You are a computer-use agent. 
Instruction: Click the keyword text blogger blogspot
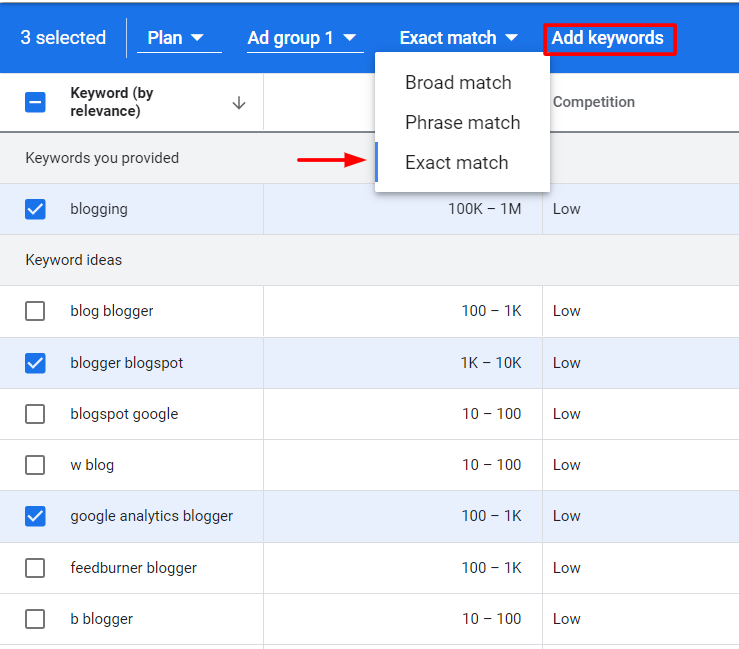click(x=126, y=363)
